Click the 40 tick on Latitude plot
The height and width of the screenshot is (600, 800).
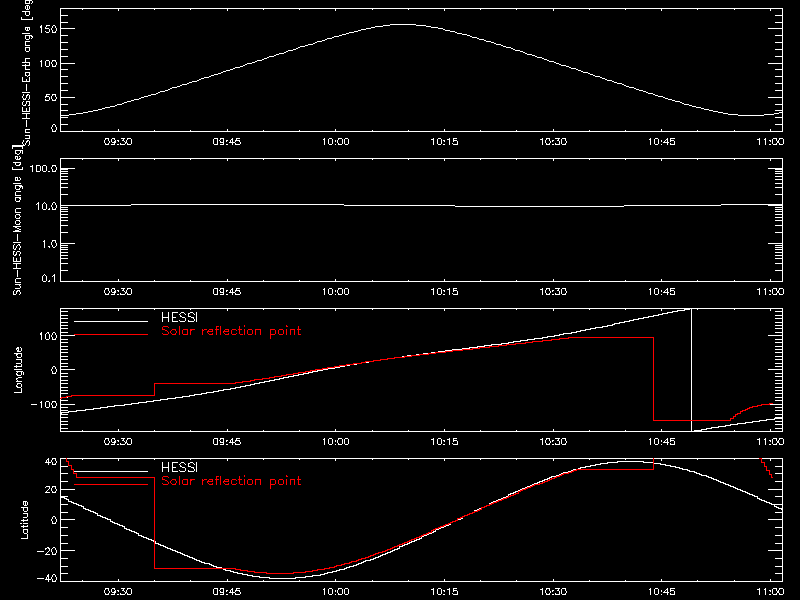tap(52, 462)
